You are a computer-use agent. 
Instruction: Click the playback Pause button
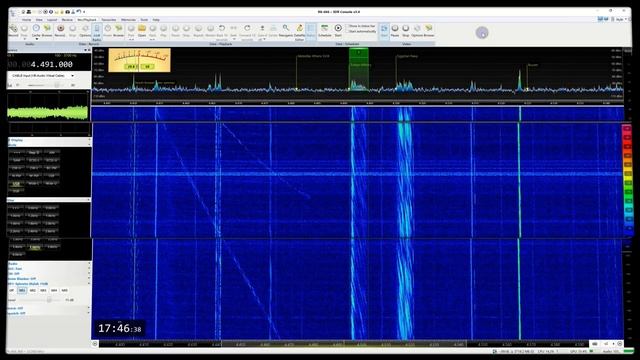(175, 31)
